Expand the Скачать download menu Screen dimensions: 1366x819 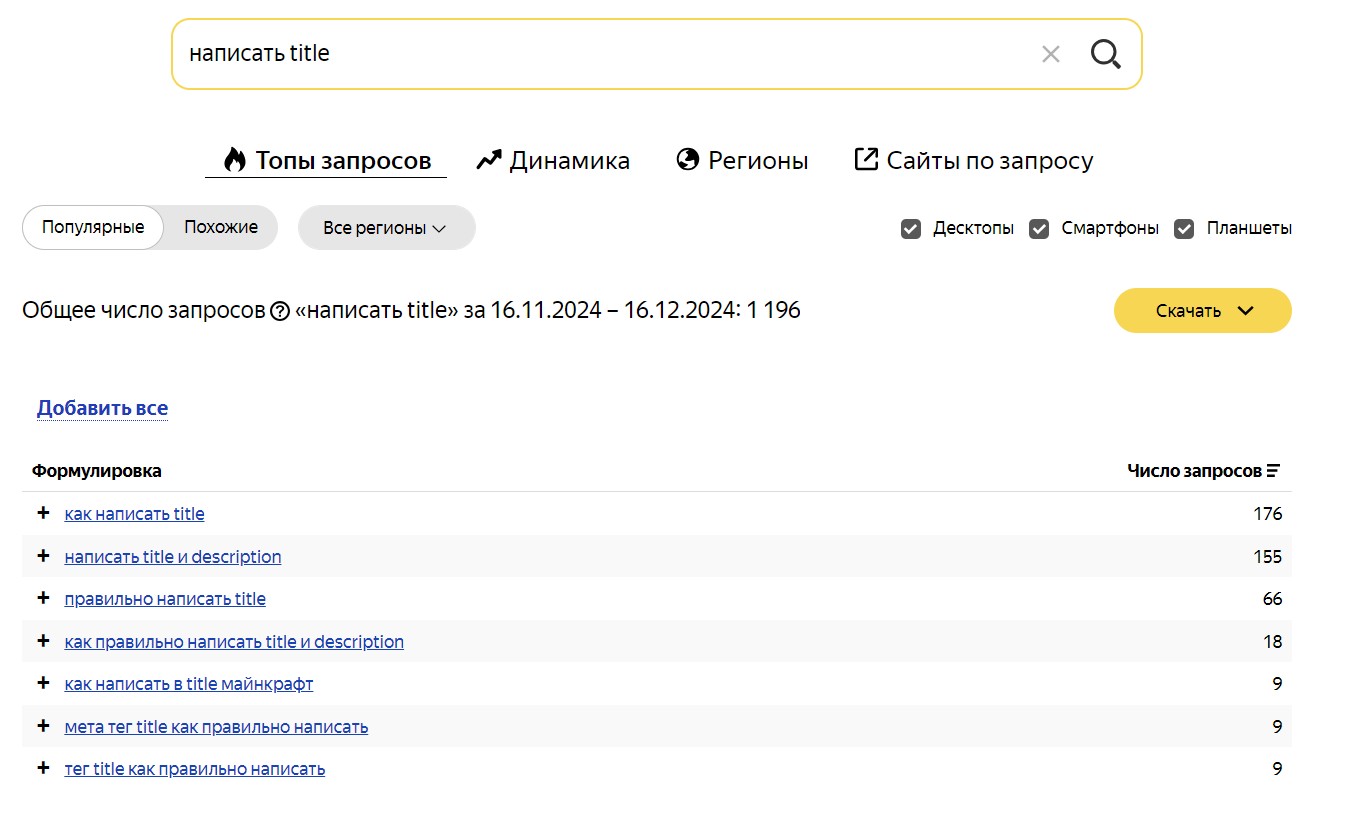tap(1202, 311)
